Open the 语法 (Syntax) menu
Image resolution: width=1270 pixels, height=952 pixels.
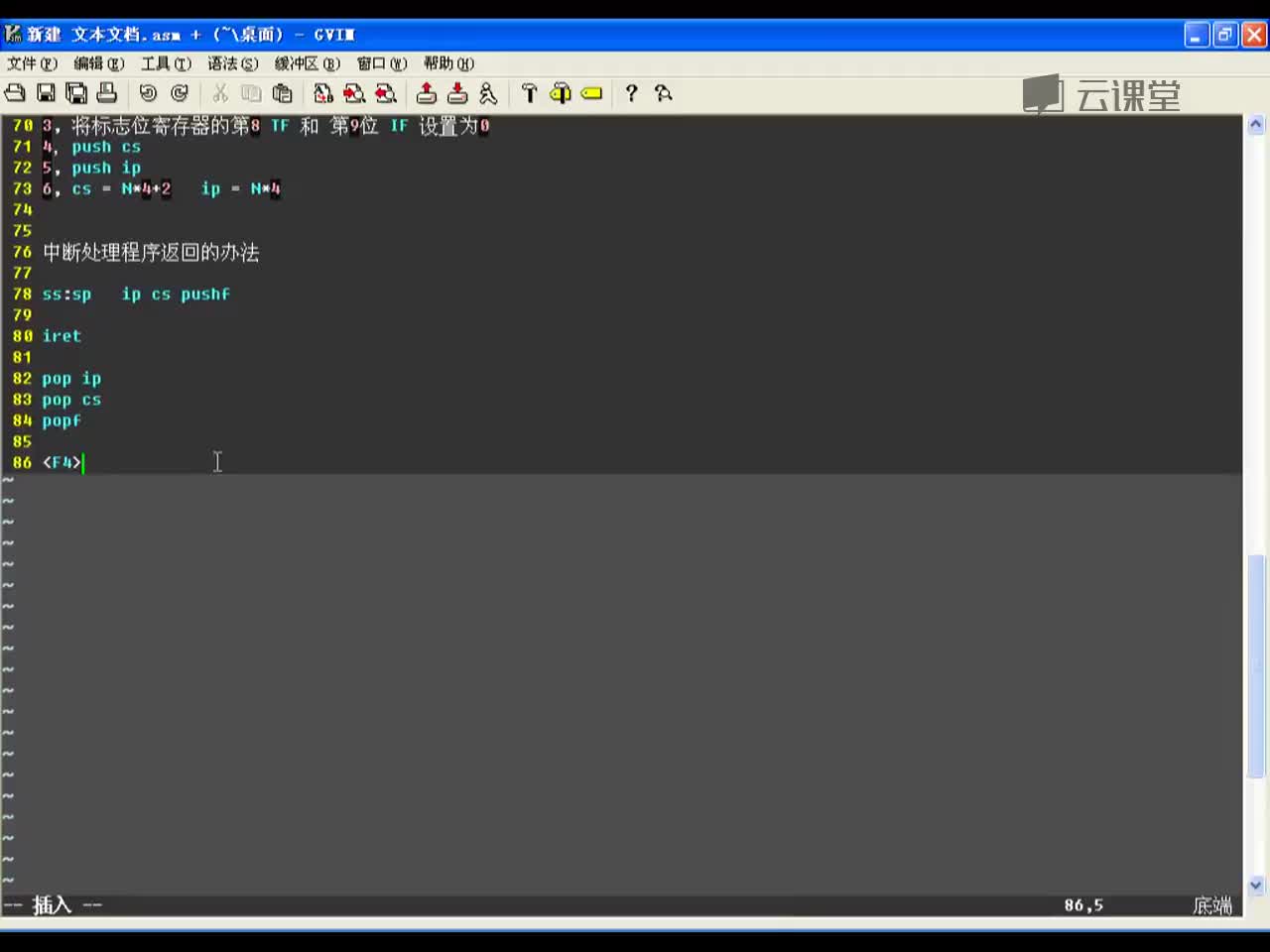233,63
